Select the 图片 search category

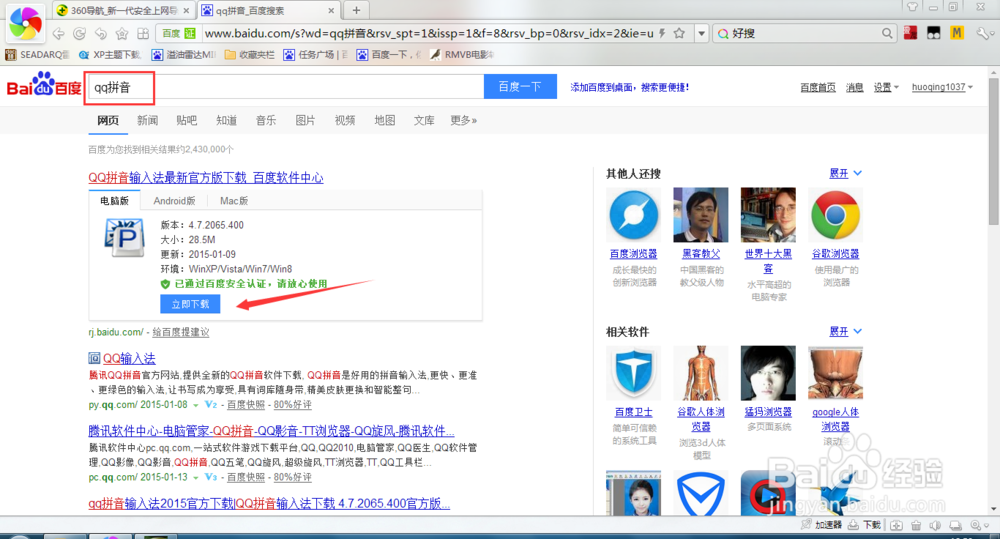coord(305,120)
